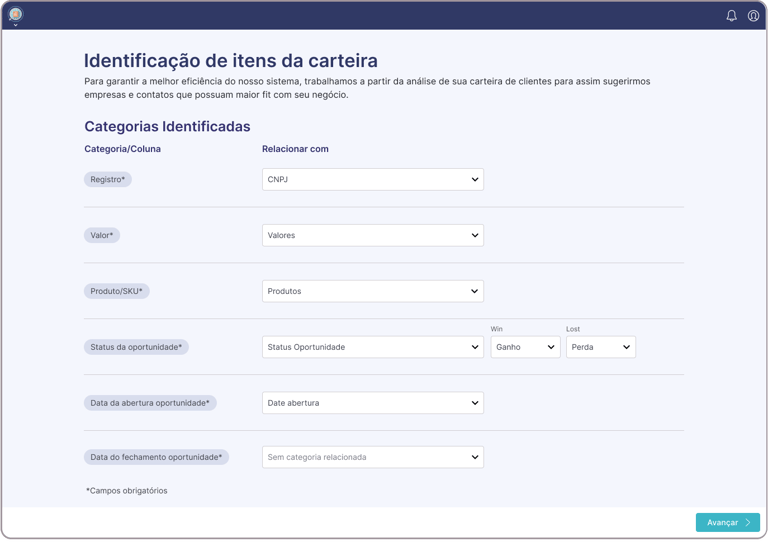768x542 pixels.
Task: Click the notification bell icon
Action: coord(731,16)
